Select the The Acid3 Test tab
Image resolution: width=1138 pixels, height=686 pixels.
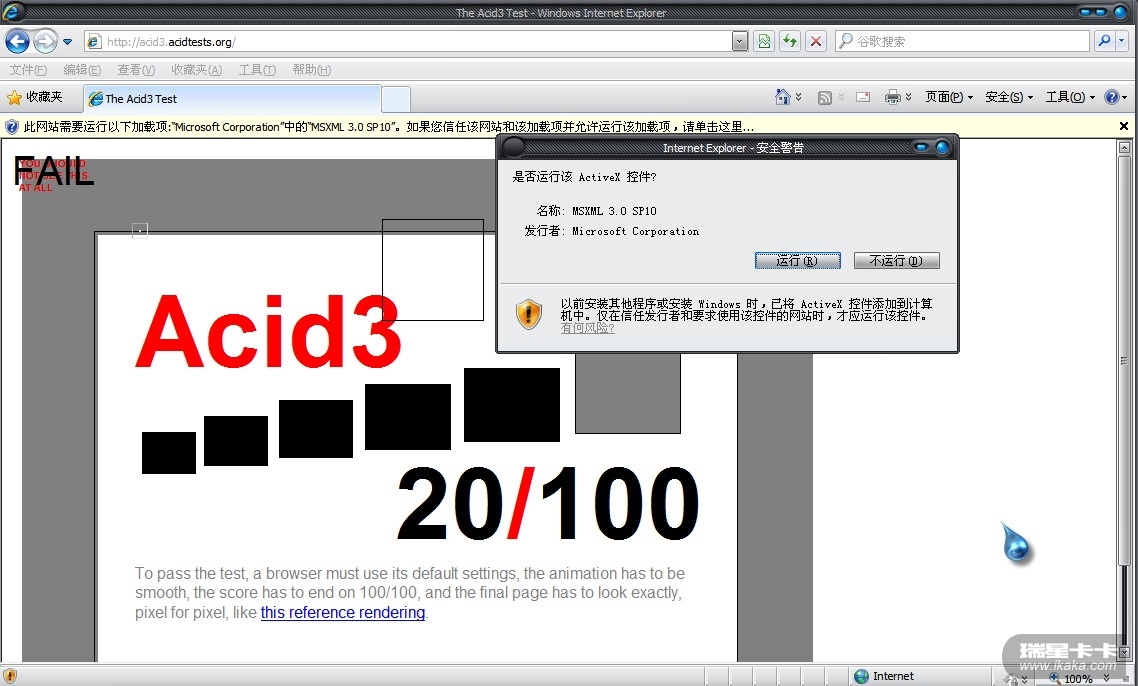232,99
